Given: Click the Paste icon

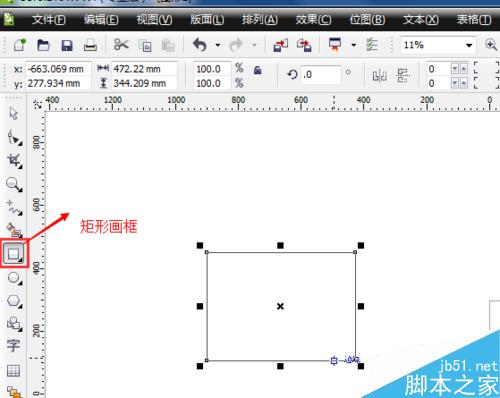Looking at the screenshot, I should (x=168, y=45).
